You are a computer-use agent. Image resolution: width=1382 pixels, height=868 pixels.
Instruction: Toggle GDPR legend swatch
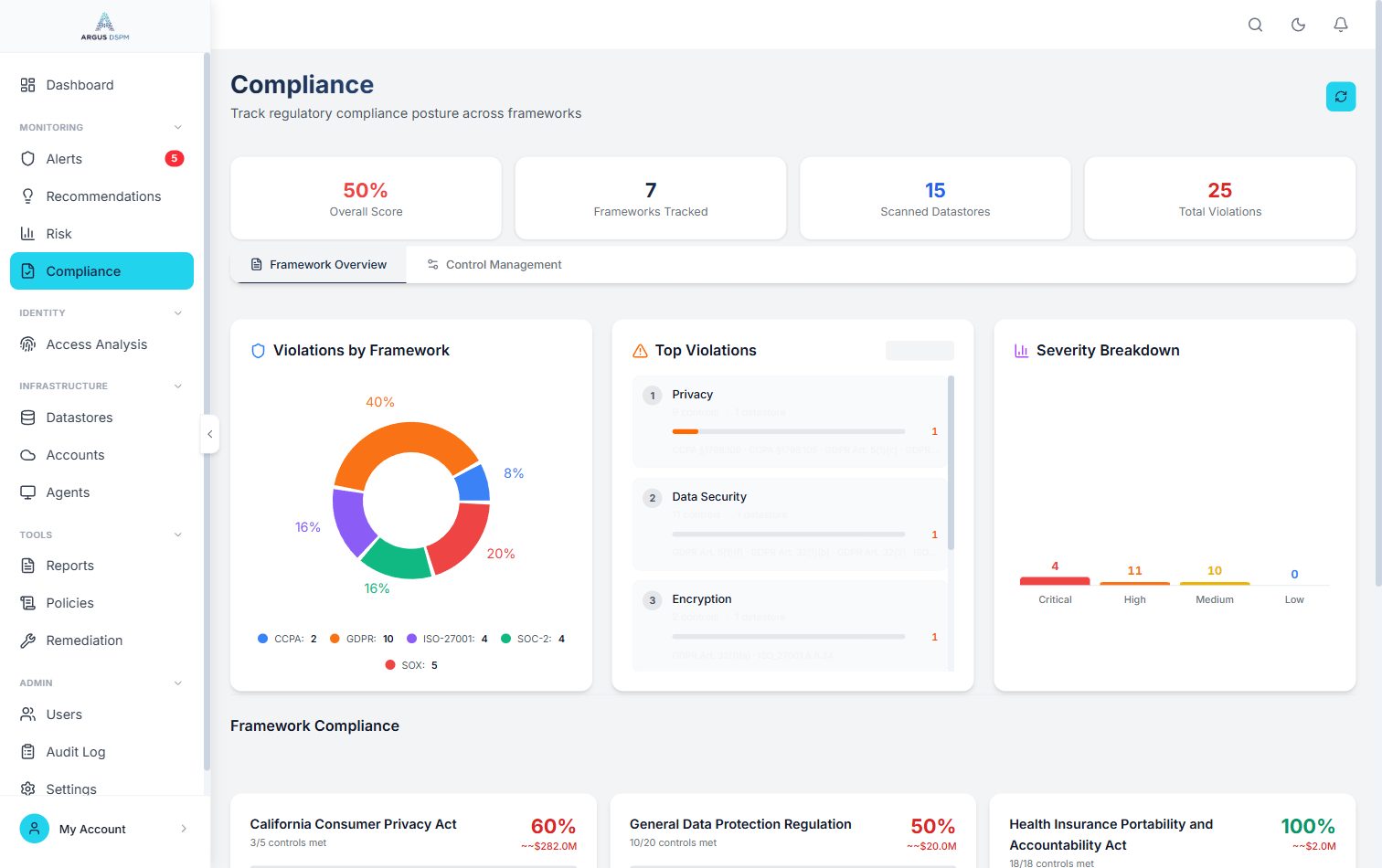click(x=335, y=639)
